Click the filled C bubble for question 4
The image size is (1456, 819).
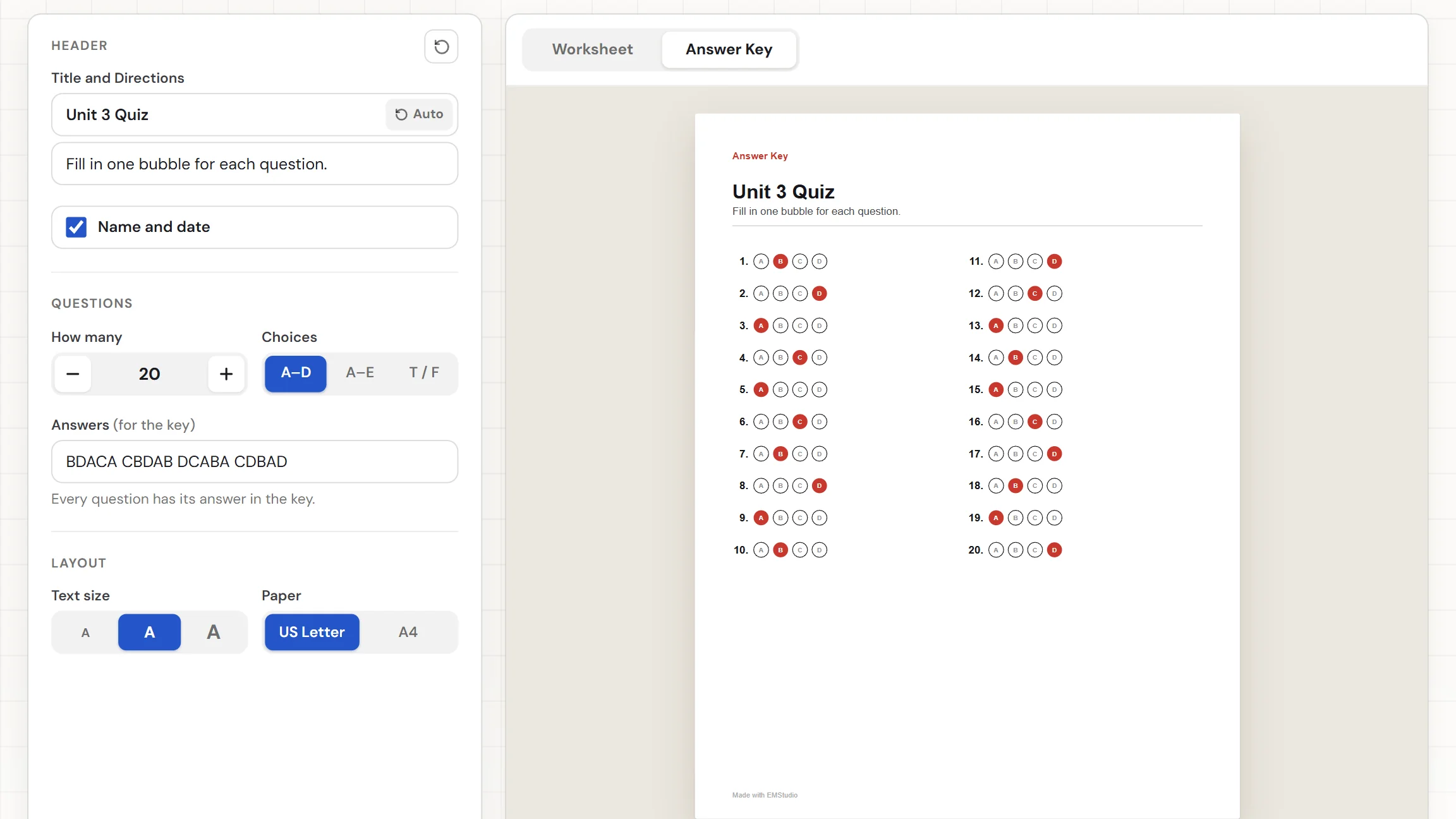click(800, 358)
